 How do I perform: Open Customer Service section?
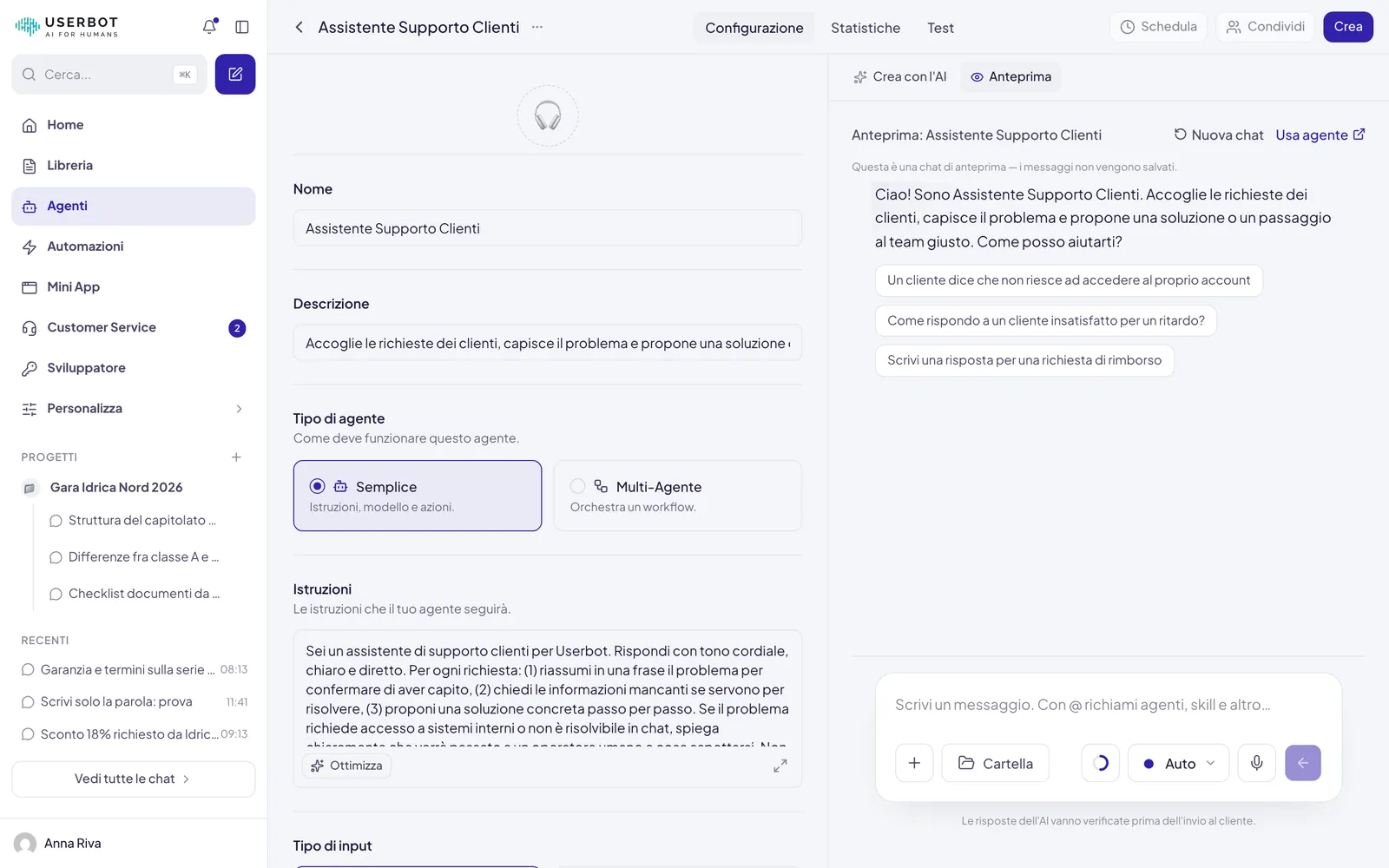[x=134, y=327]
